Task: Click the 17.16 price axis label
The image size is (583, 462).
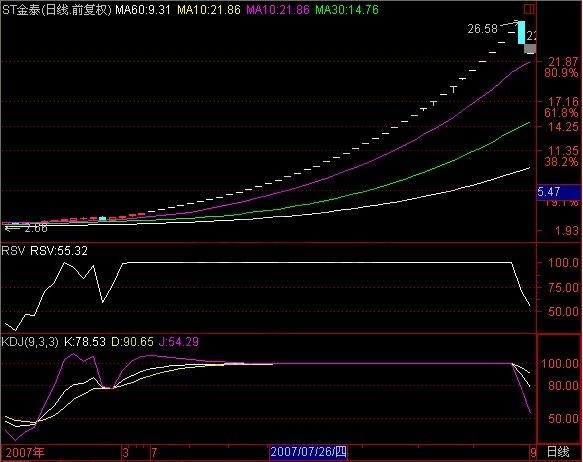Action: click(x=563, y=101)
